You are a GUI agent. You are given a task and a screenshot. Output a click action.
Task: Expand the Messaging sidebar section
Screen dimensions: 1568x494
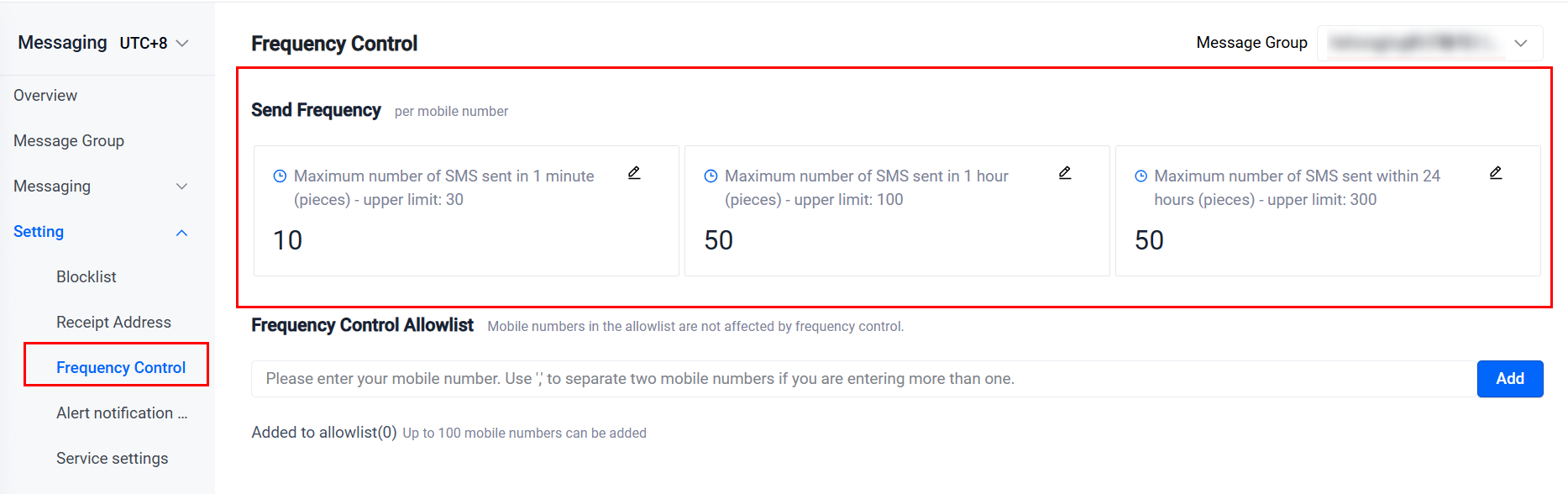click(x=101, y=187)
